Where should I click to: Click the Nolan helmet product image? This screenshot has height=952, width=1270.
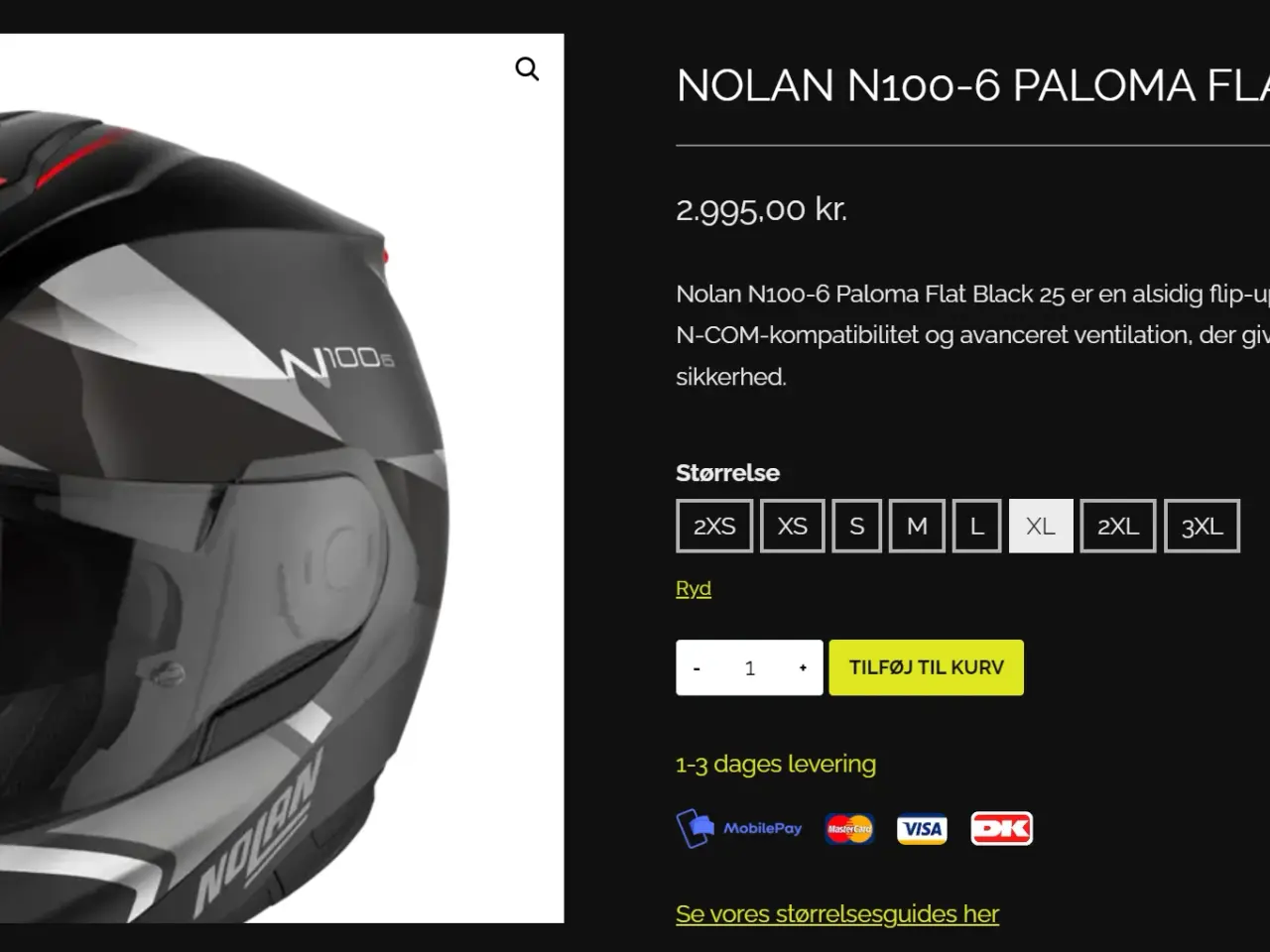pos(282,478)
